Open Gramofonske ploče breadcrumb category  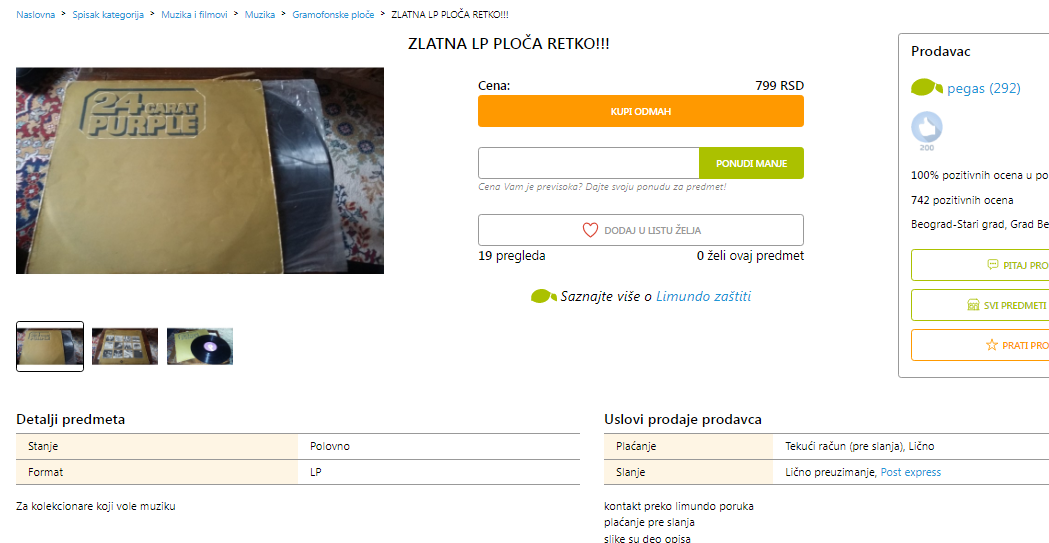pyautogui.click(x=333, y=15)
